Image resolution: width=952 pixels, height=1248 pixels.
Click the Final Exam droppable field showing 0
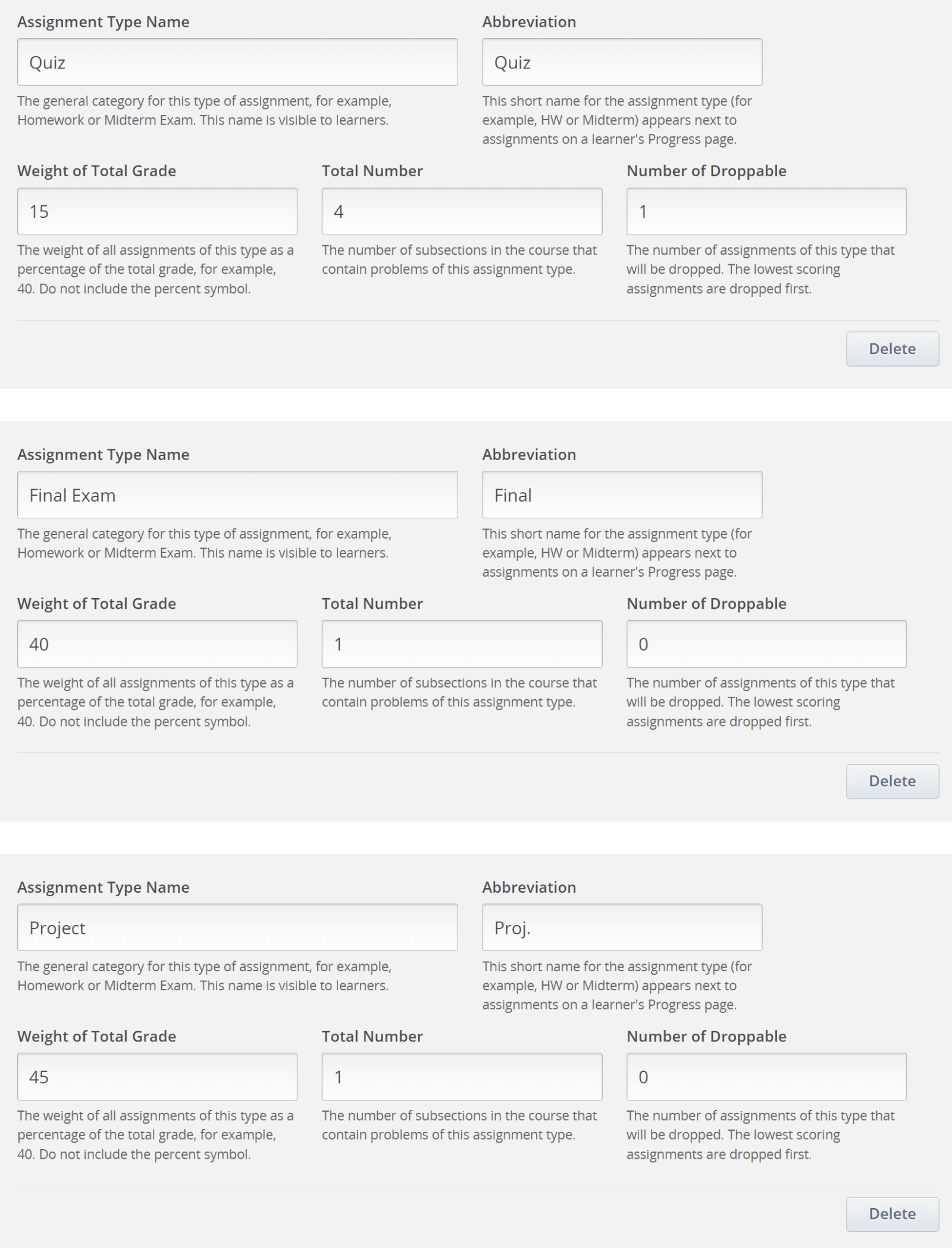click(765, 643)
